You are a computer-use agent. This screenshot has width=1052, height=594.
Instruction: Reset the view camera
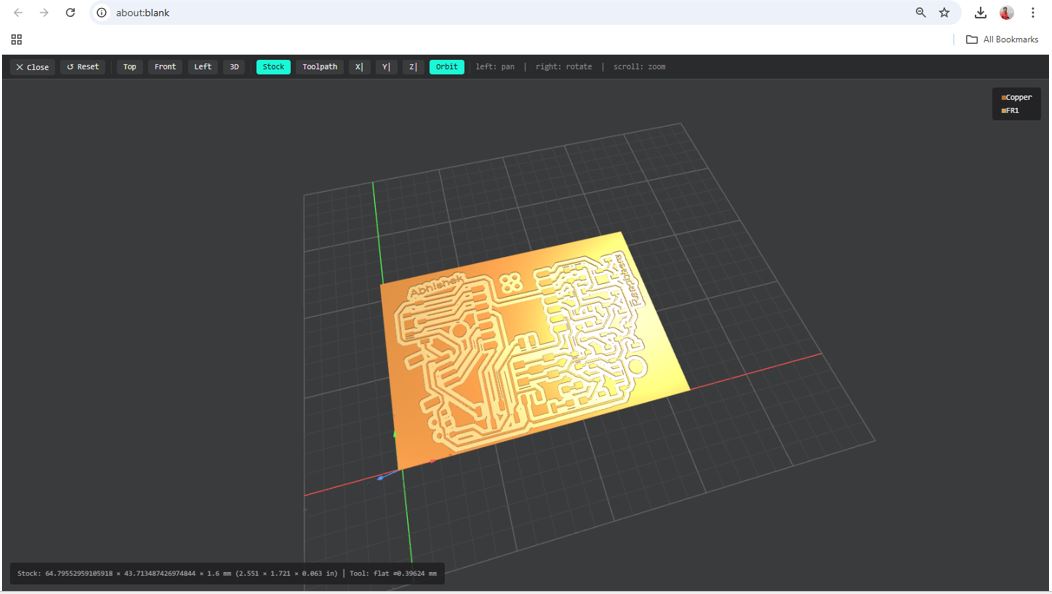coord(83,67)
